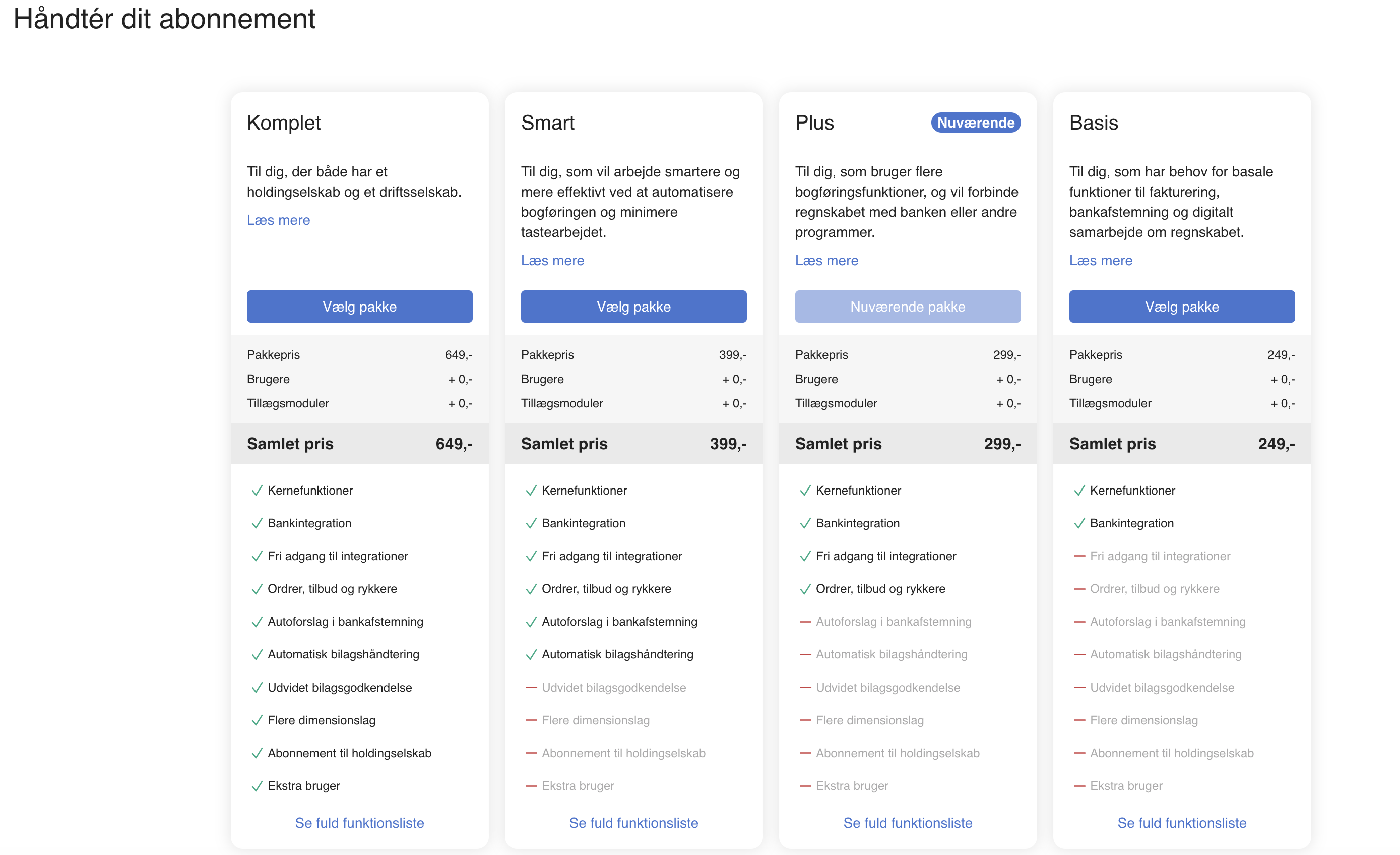Click Fri adgang til integrationer text in Komplet
The image size is (1400, 855).
tap(338, 556)
